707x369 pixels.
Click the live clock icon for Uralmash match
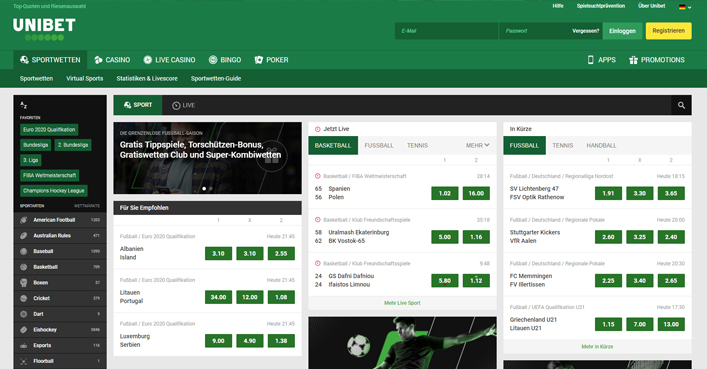(x=317, y=220)
